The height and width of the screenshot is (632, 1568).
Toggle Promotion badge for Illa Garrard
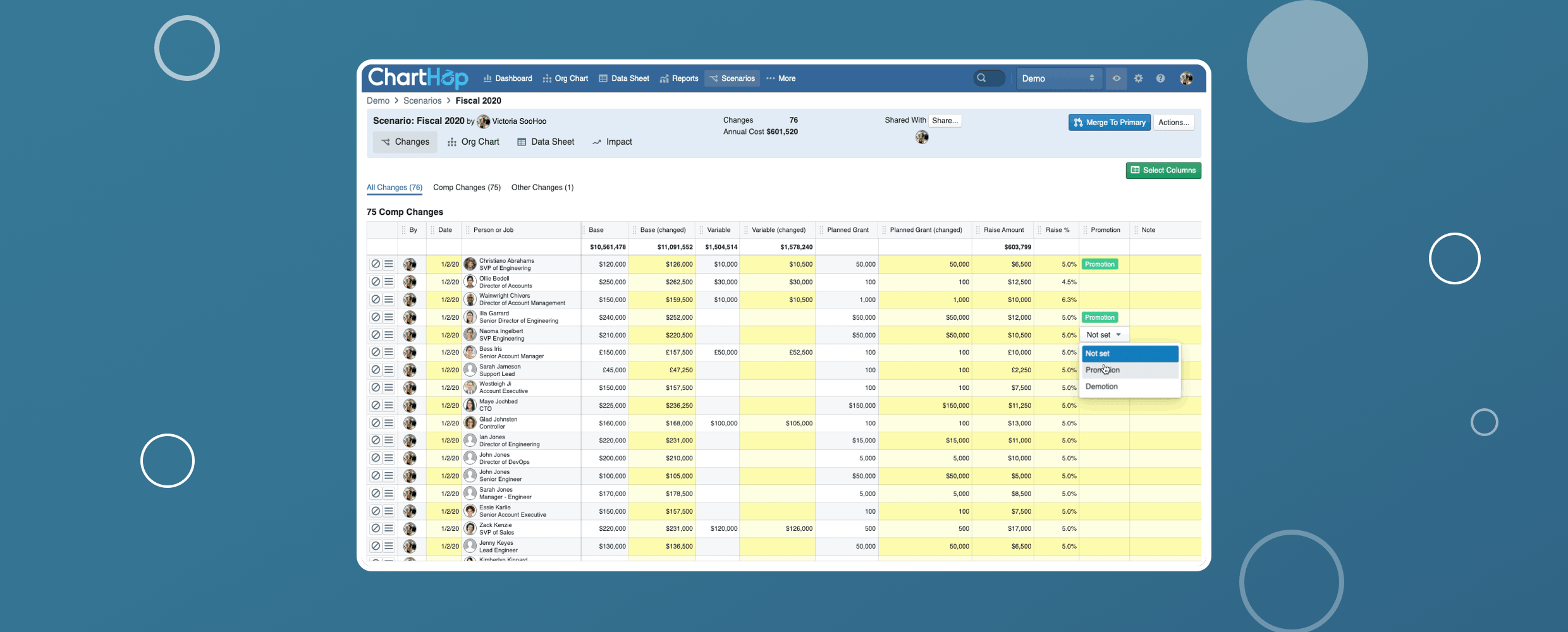coord(1099,317)
